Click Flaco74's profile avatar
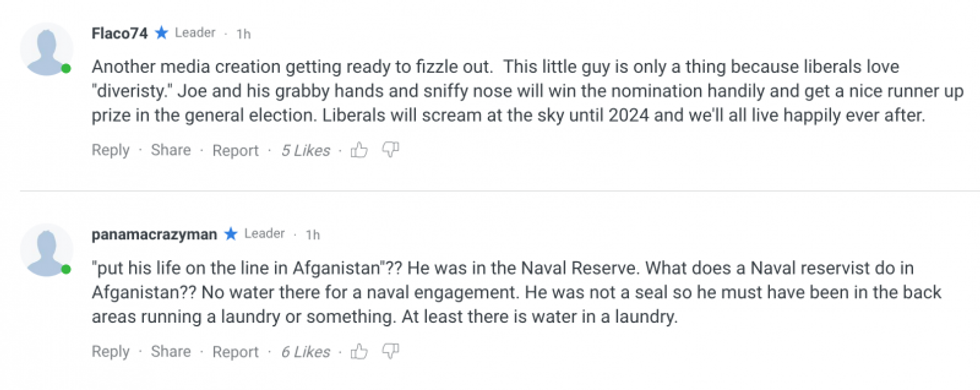980x390 pixels. pyautogui.click(x=46, y=49)
